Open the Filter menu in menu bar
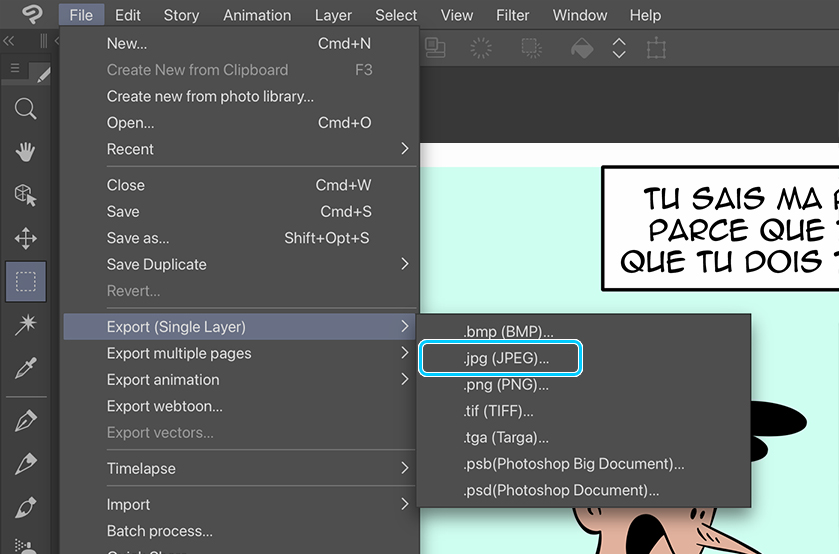Screen dimensions: 839x554 click(513, 15)
